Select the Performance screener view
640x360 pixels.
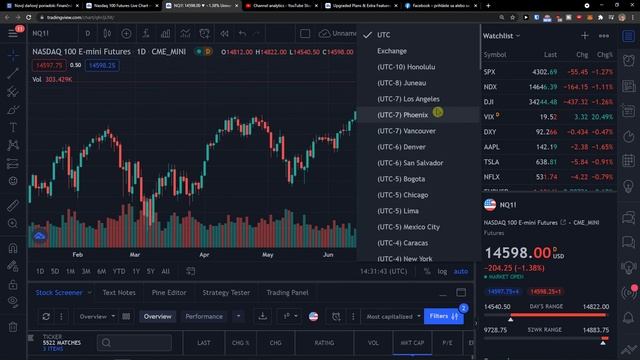(x=204, y=316)
